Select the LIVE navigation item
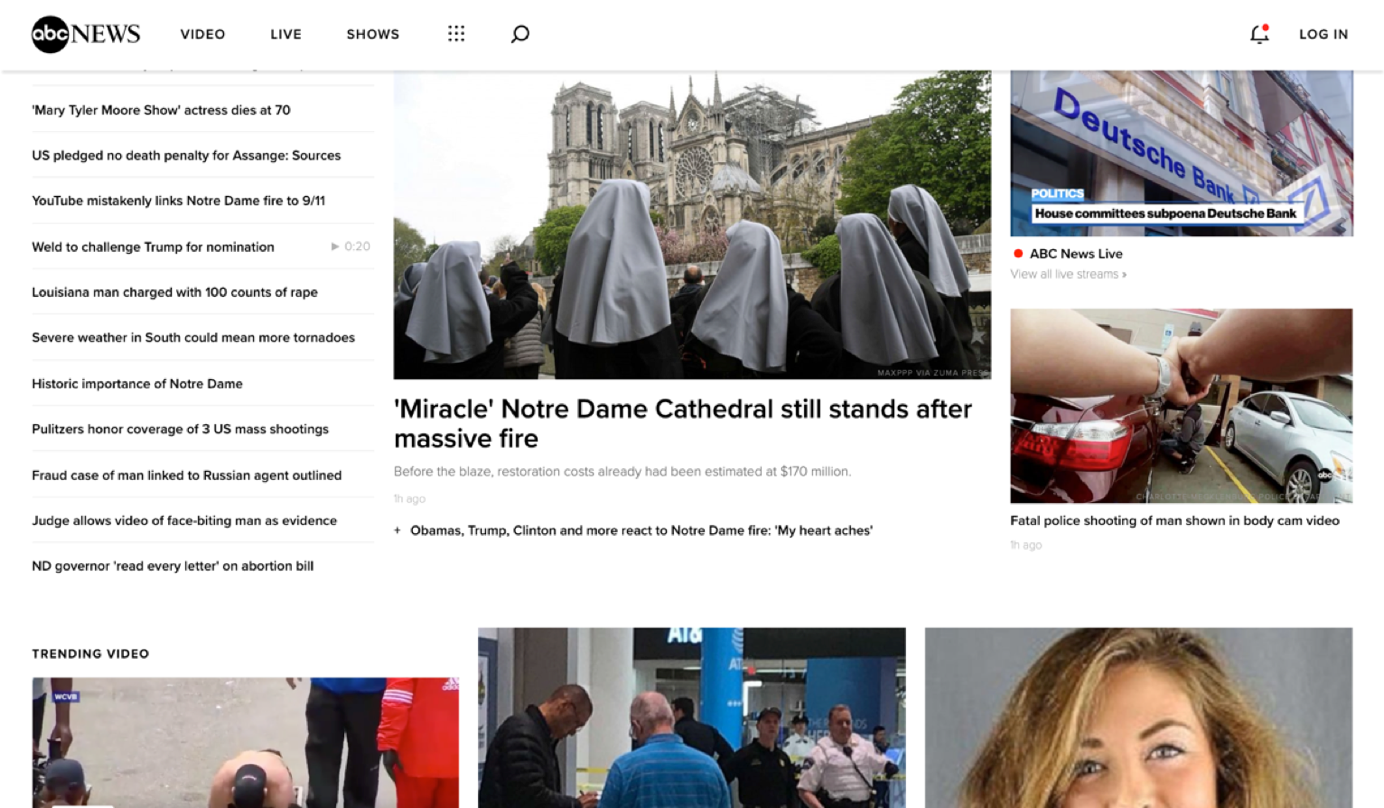Viewport: 1384px width, 808px height. tap(286, 34)
